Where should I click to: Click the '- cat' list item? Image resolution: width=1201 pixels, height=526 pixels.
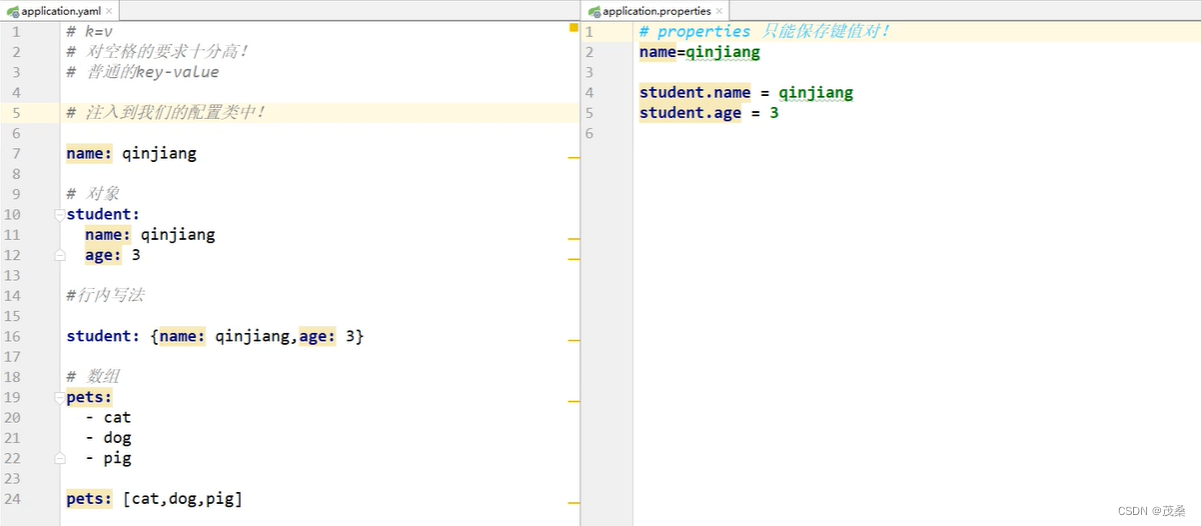click(x=108, y=417)
